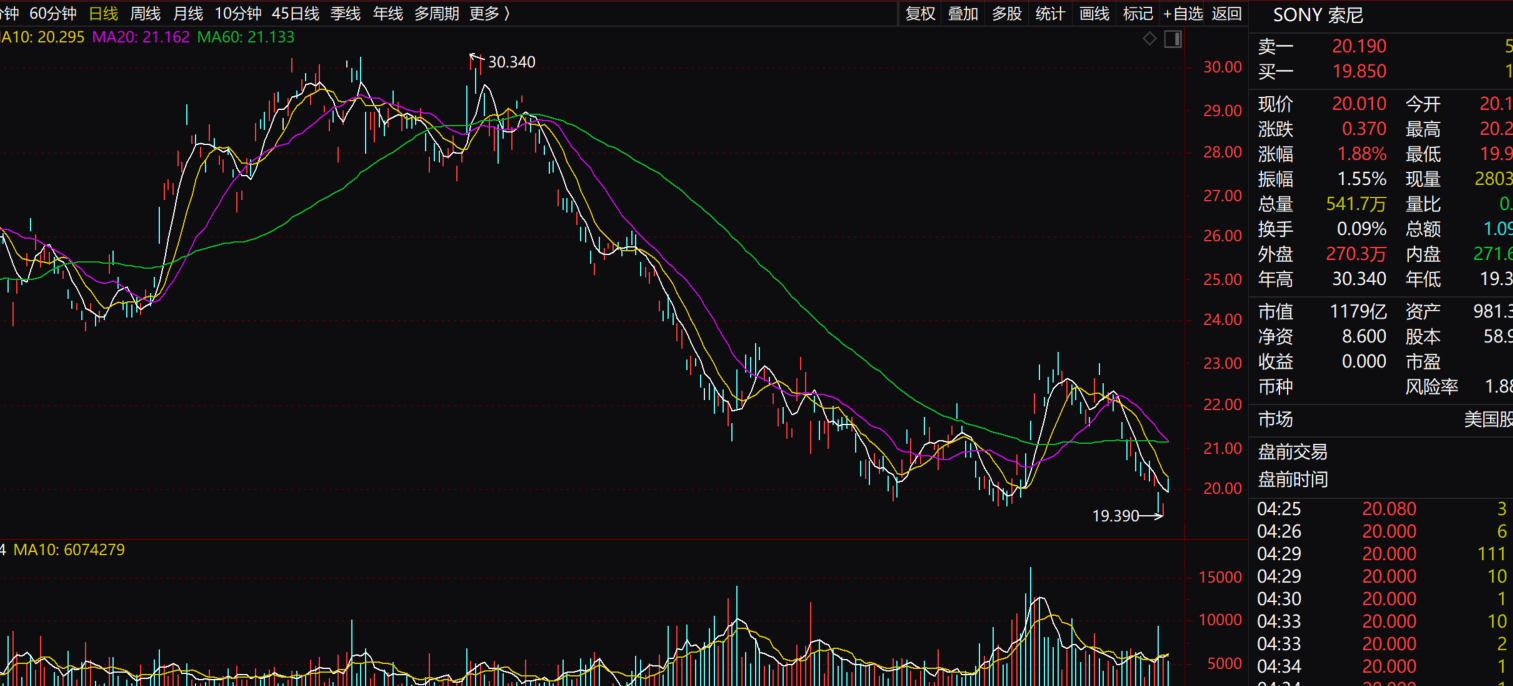The height and width of the screenshot is (686, 1513).
Task: Click the MA10: 20.295 indicator label
Action: click(x=40, y=37)
